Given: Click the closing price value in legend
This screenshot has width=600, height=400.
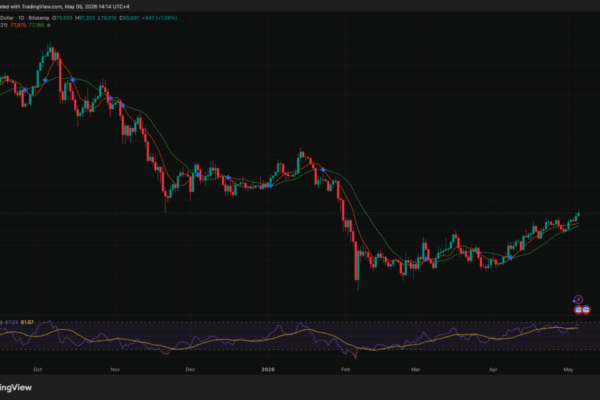Looking at the screenshot, I should tap(129, 18).
